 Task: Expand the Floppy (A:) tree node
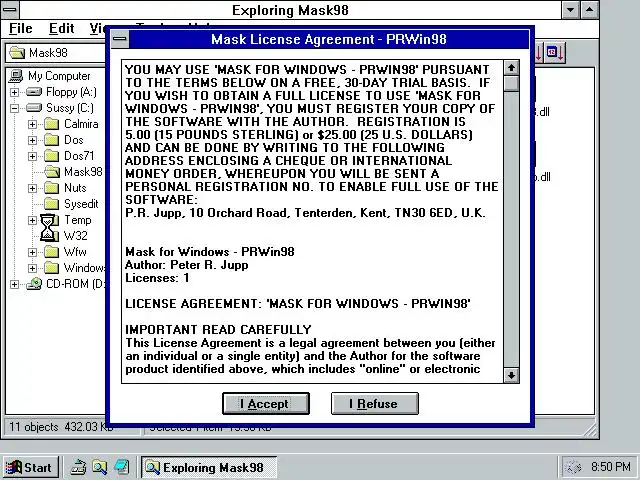[14, 92]
